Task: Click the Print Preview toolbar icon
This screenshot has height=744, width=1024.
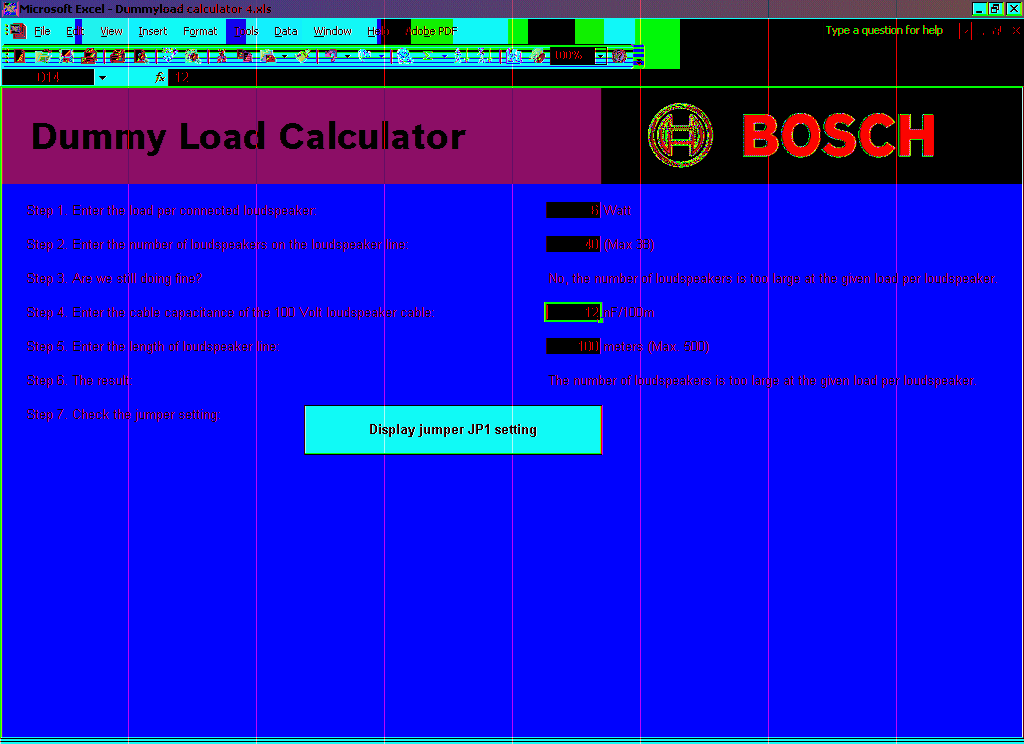Action: point(141,56)
